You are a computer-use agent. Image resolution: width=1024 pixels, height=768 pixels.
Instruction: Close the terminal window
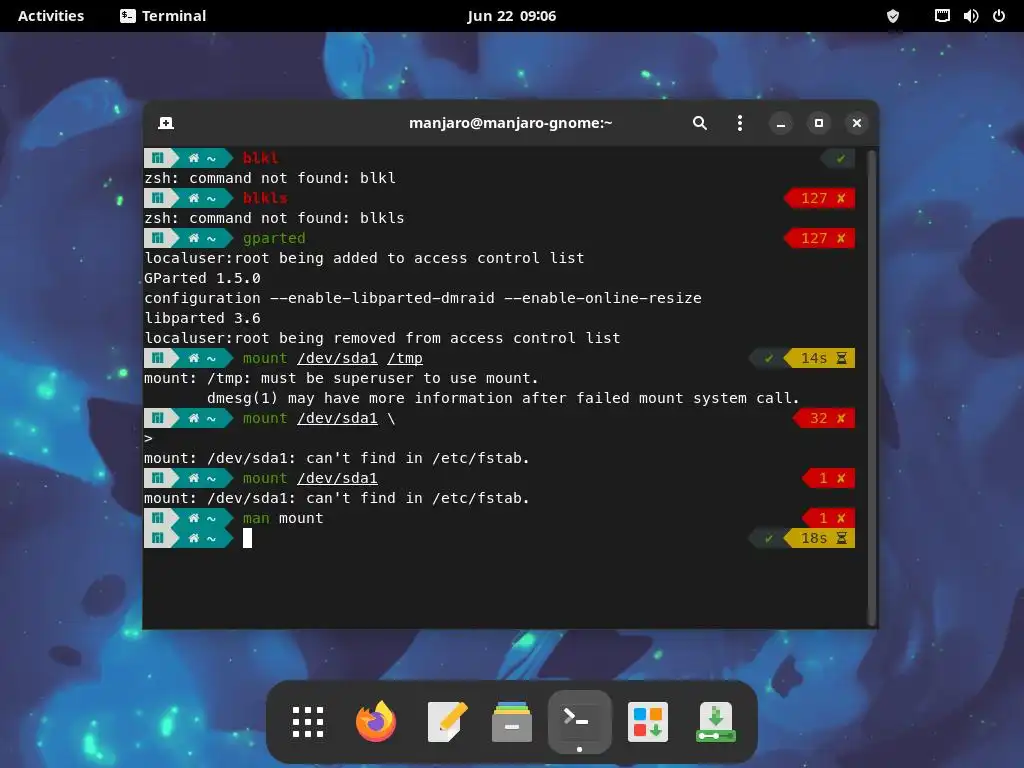pyautogui.click(x=856, y=123)
